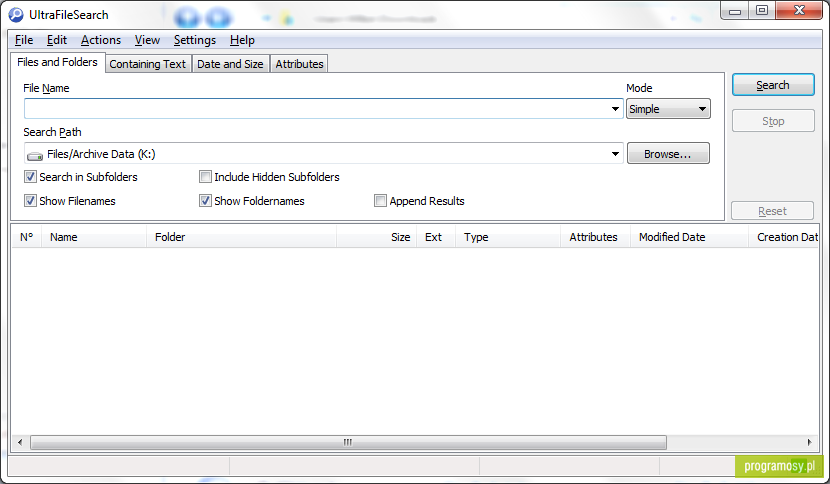830x484 pixels.
Task: Sort results by the Modified Date column header
Action: pos(689,237)
